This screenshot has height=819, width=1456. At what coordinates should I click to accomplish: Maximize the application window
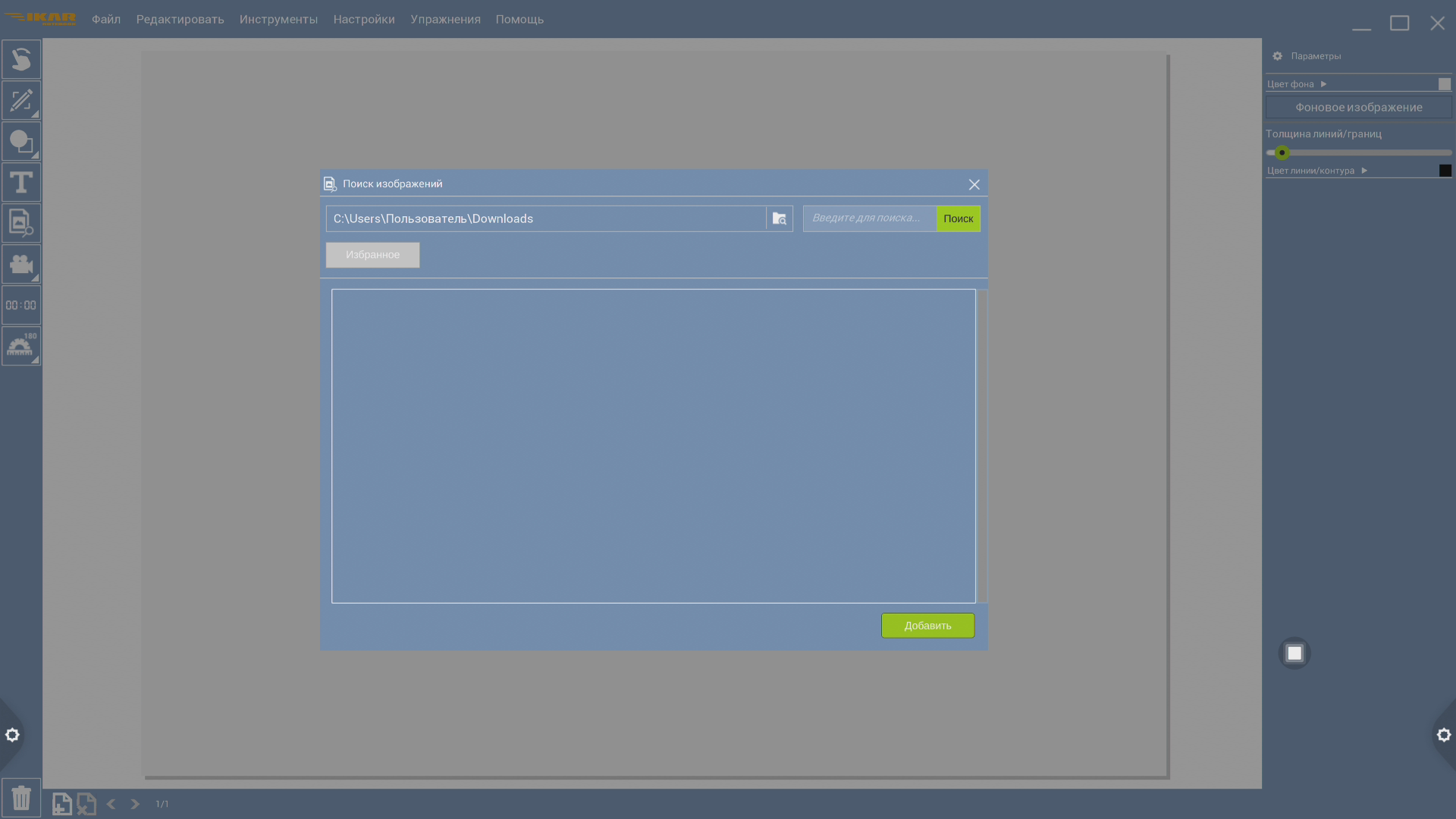tap(1400, 23)
